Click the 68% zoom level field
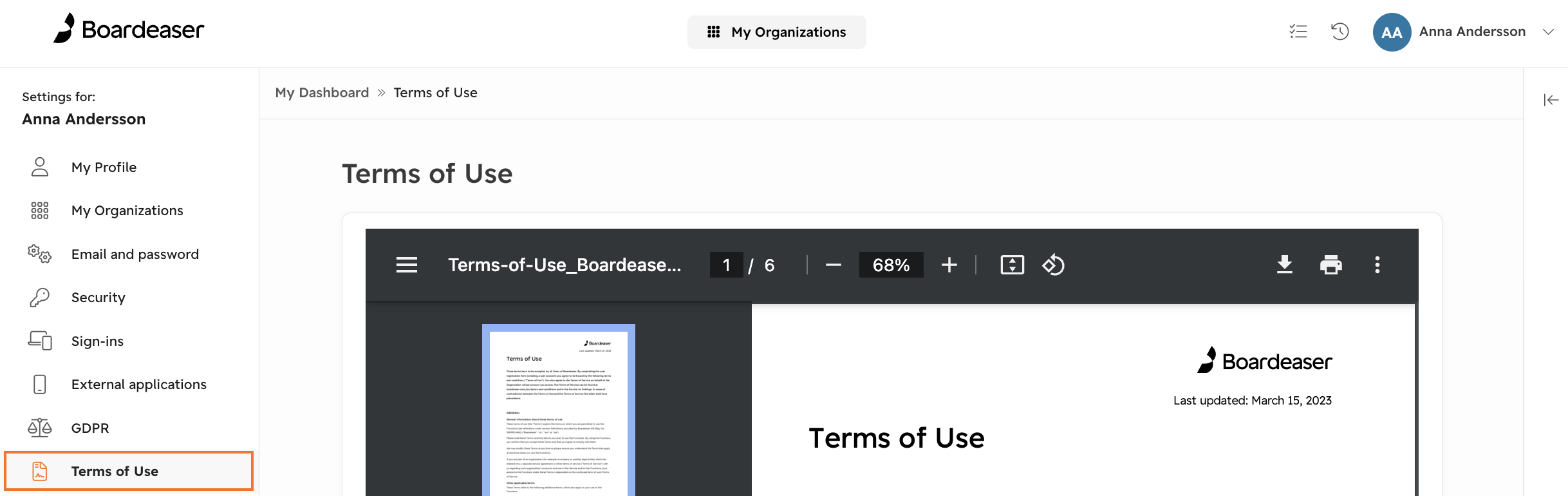The height and width of the screenshot is (496, 1568). [x=891, y=265]
